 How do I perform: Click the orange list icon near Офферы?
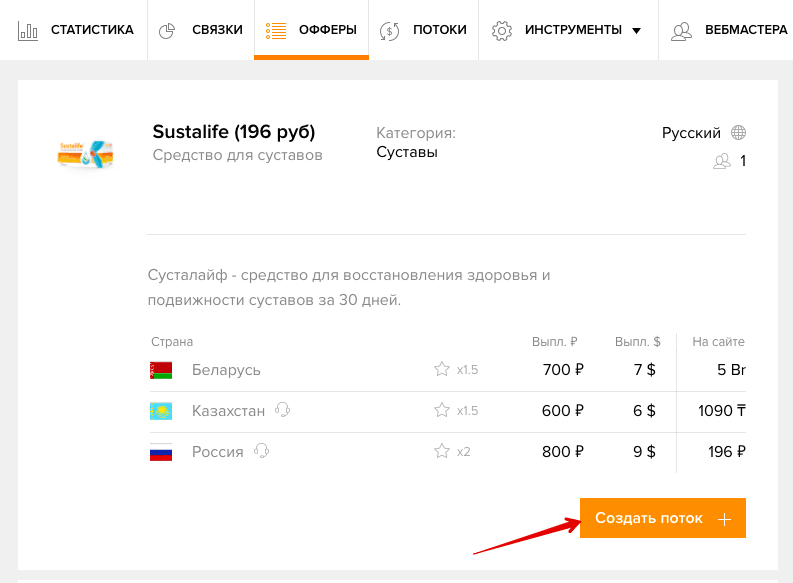(x=276, y=31)
